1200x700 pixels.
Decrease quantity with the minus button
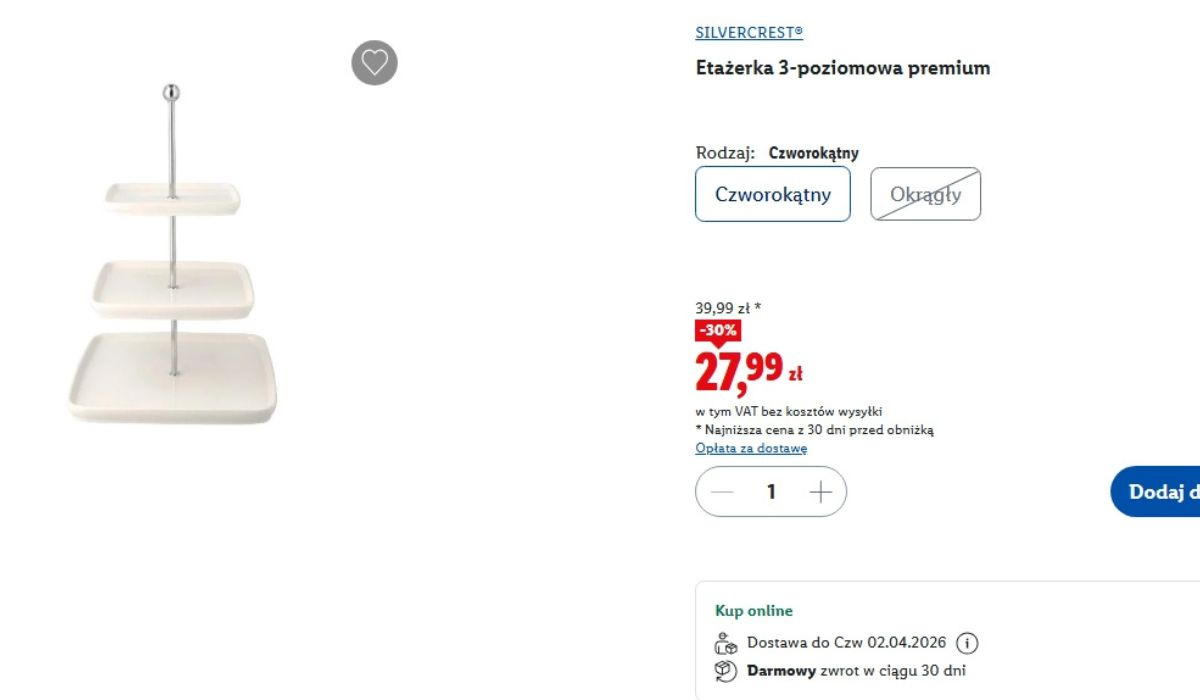coord(722,492)
